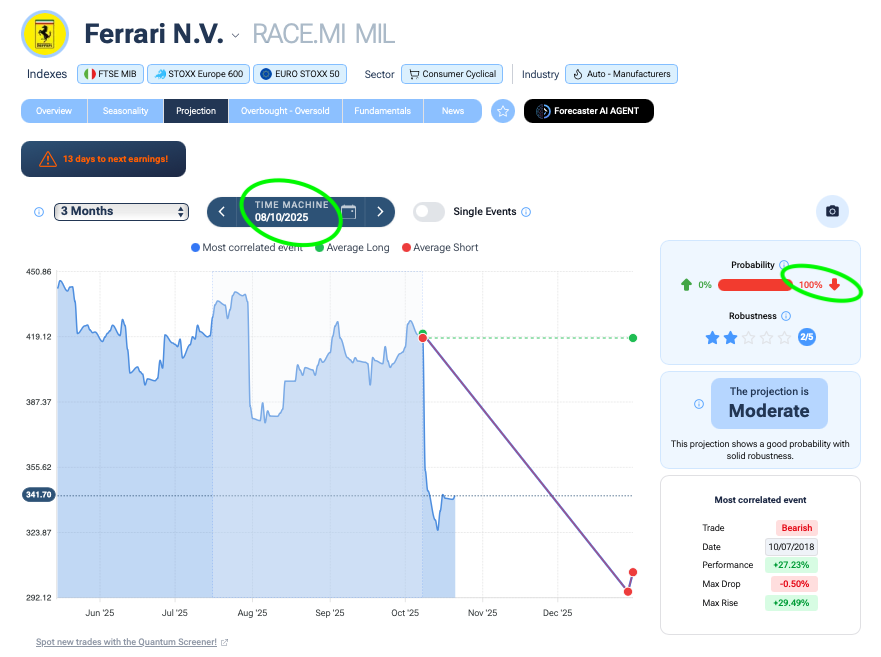Open the 3 Months period dropdown
Screen dimensions: 881x657
tap(121, 211)
